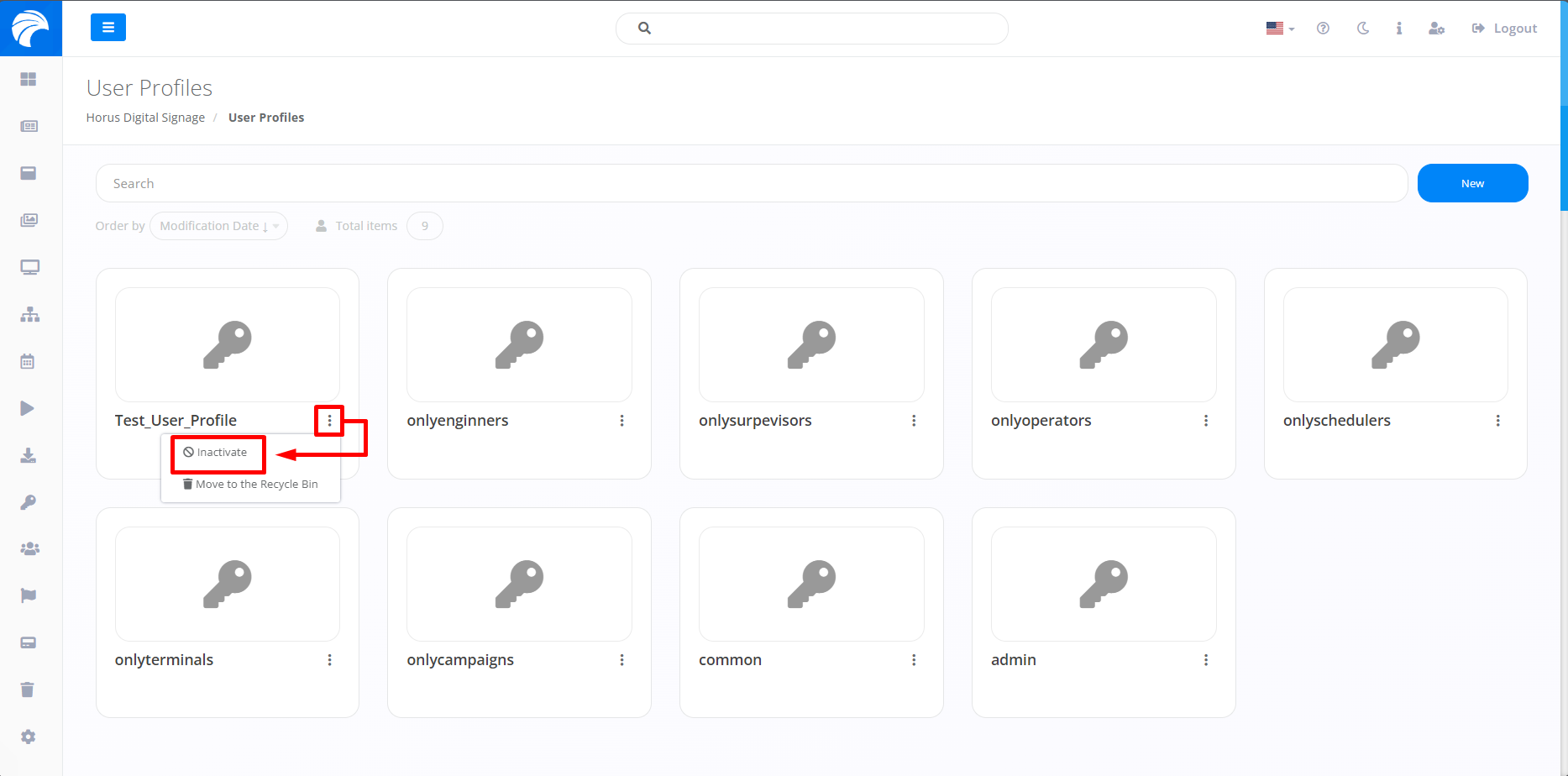Viewport: 1568px width, 776px height.
Task: Open the dashboard panel from the sidebar
Action: coord(29,79)
